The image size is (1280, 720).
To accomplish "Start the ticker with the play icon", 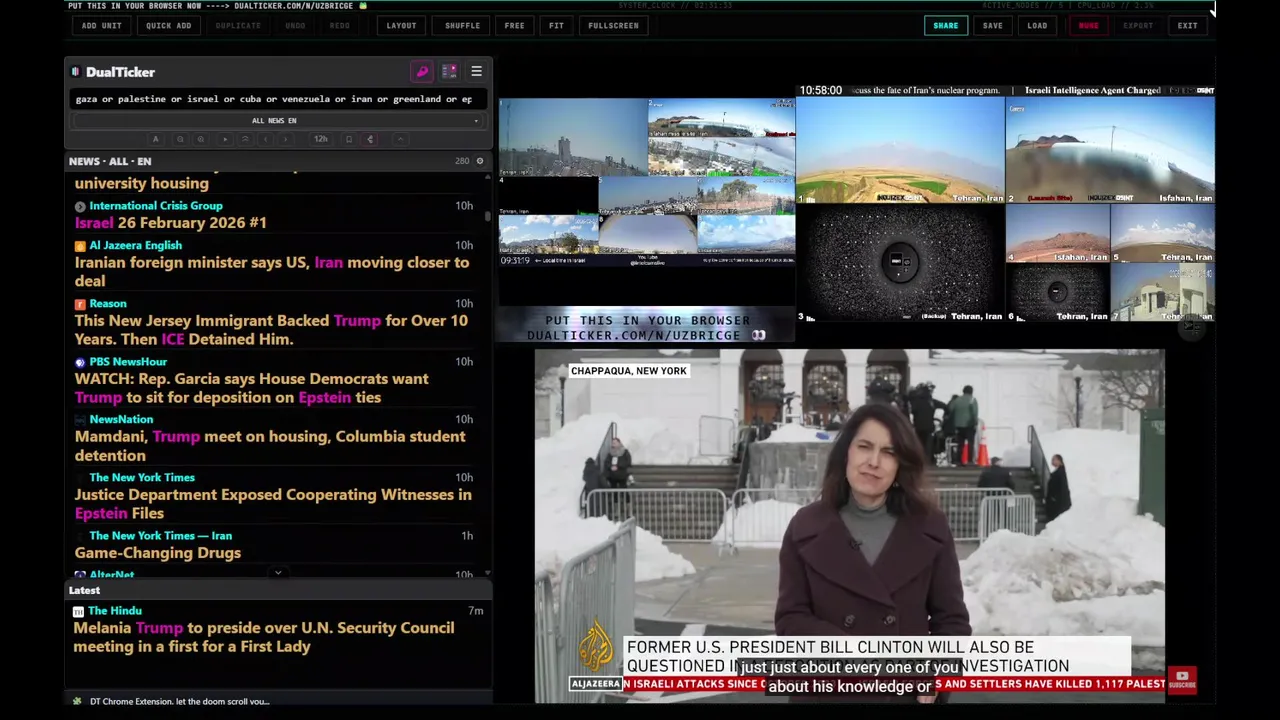I will coord(225,139).
